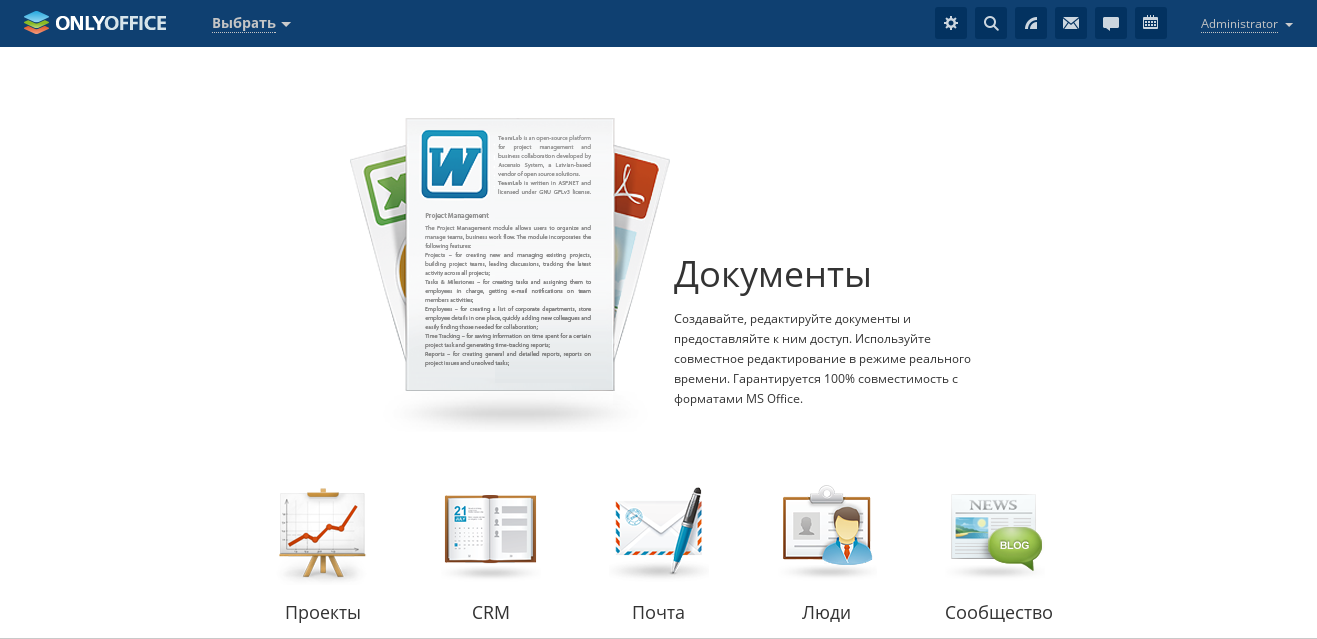The image size is (1317, 639).
Task: Click the search magnifier icon
Action: coord(991,23)
